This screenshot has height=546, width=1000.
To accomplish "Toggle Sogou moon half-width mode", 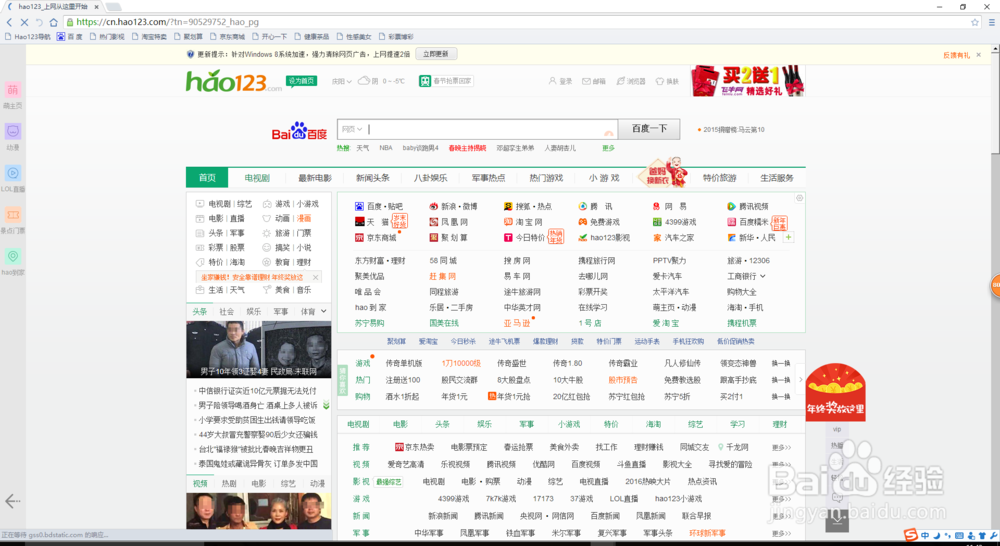I will tap(937, 535).
